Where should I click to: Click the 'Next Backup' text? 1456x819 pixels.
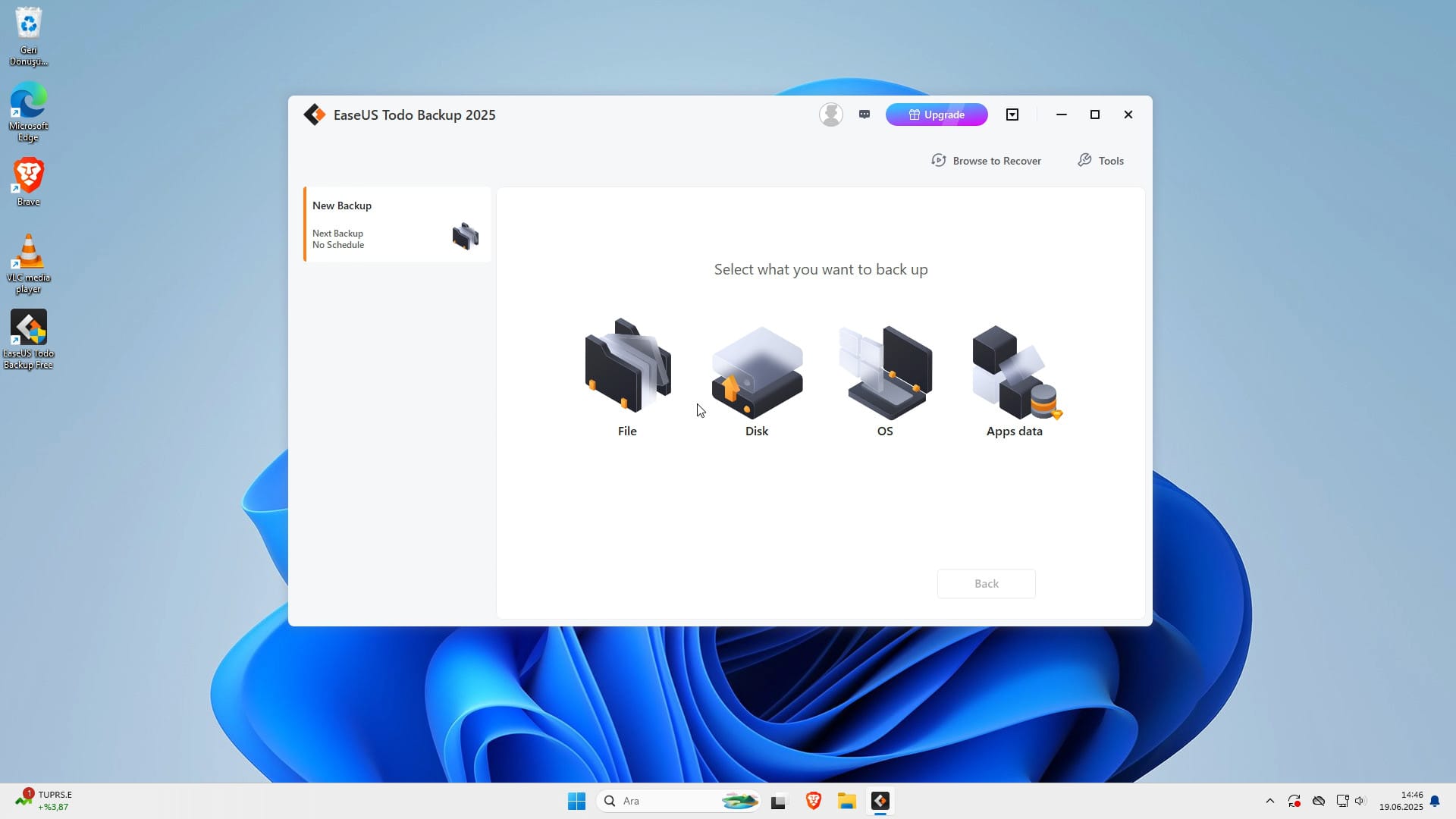(337, 234)
